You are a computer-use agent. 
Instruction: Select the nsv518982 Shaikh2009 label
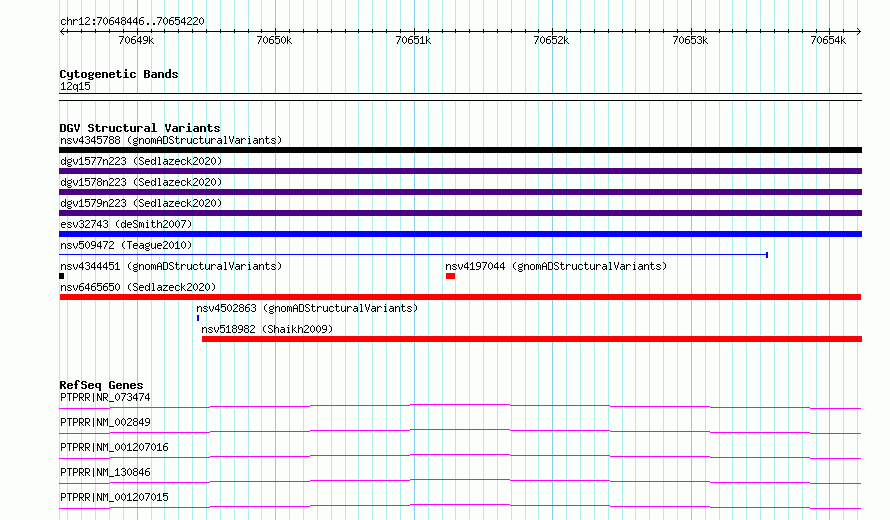click(x=267, y=329)
